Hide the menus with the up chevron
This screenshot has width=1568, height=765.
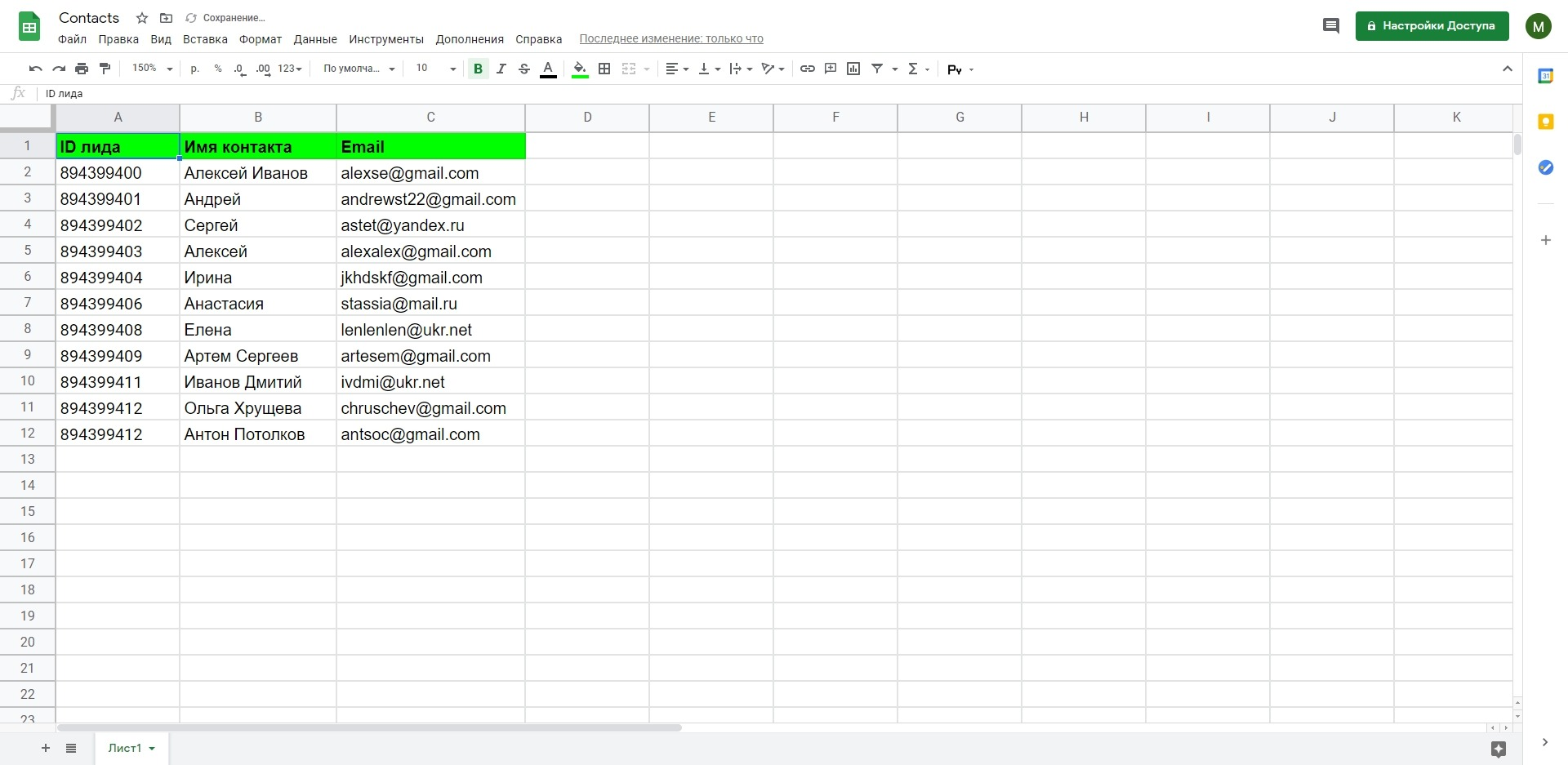click(1508, 69)
